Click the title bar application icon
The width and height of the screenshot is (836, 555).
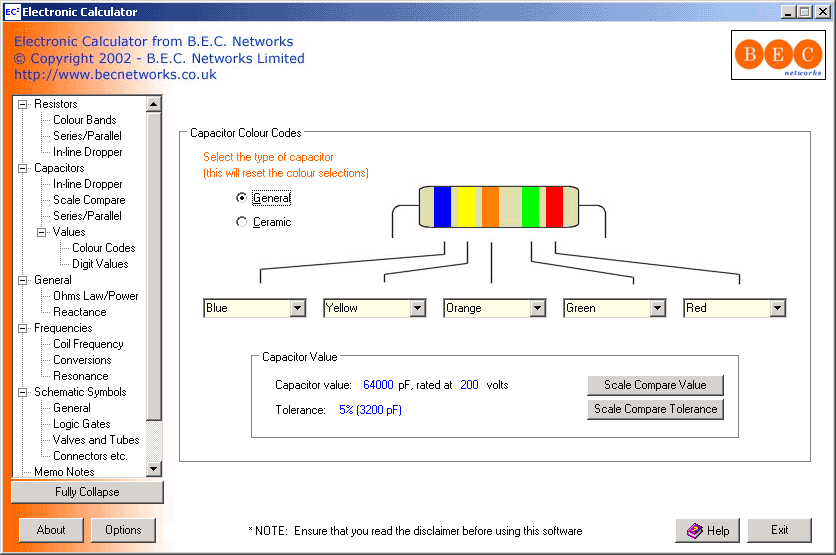click(11, 12)
